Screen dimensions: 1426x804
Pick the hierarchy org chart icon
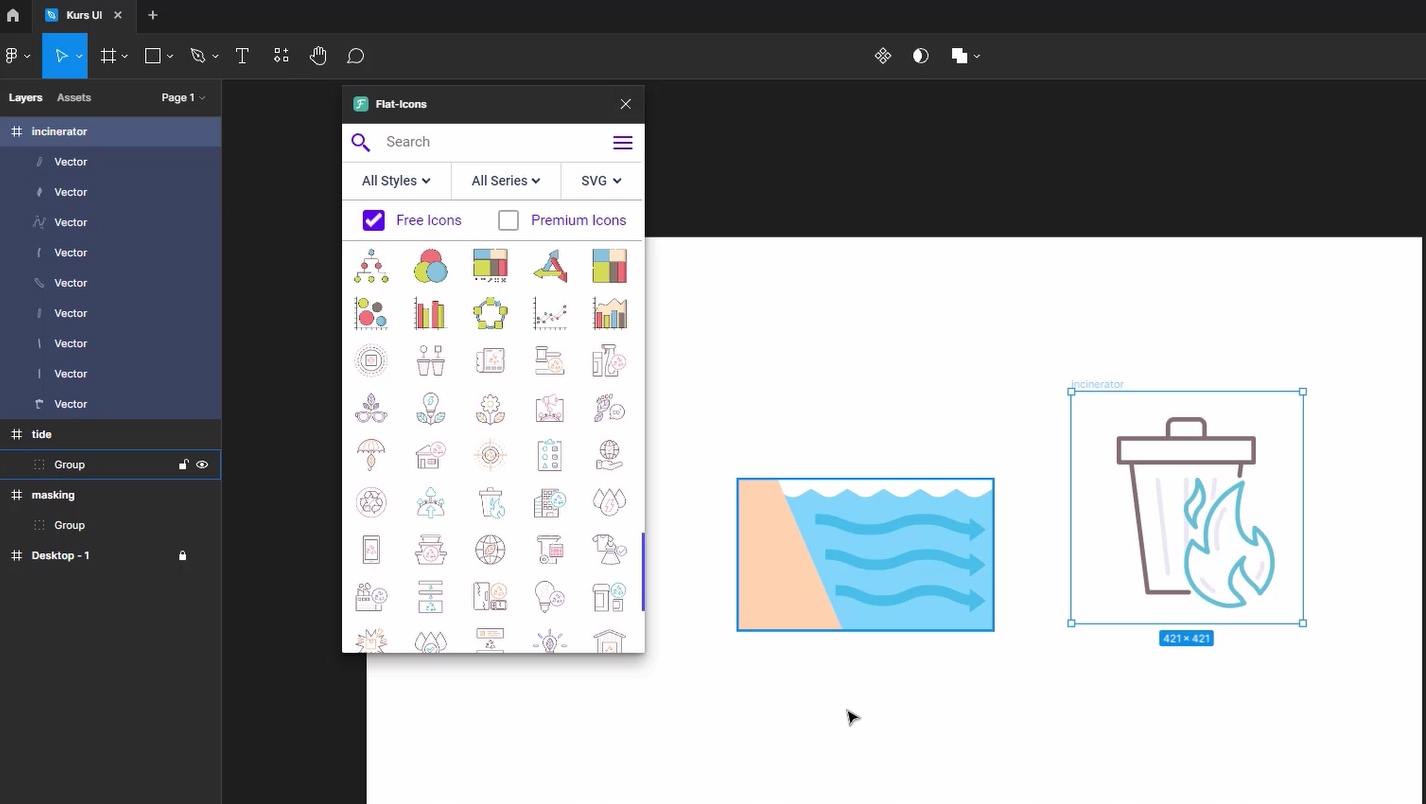click(371, 266)
